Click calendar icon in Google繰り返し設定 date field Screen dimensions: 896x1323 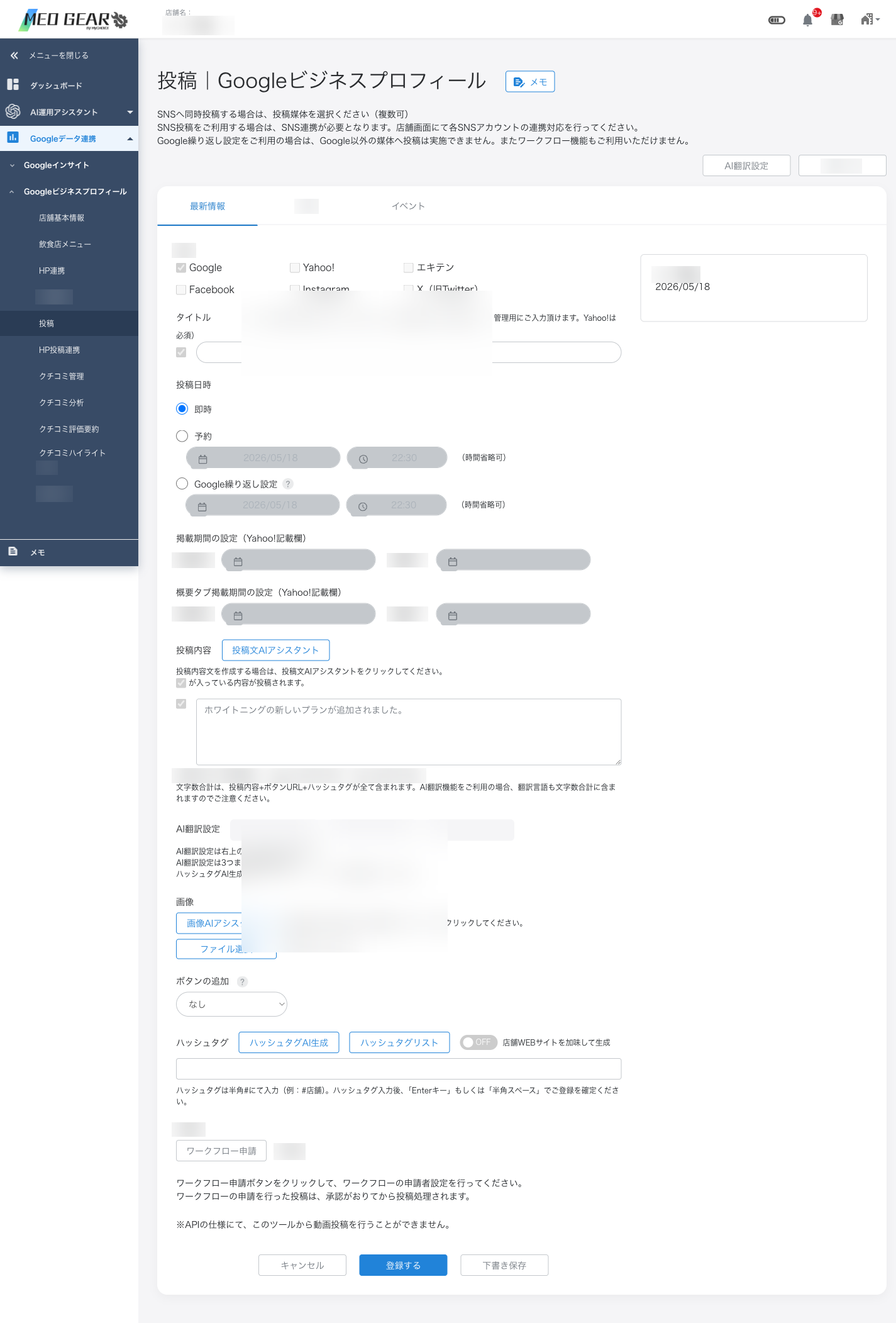[202, 506]
